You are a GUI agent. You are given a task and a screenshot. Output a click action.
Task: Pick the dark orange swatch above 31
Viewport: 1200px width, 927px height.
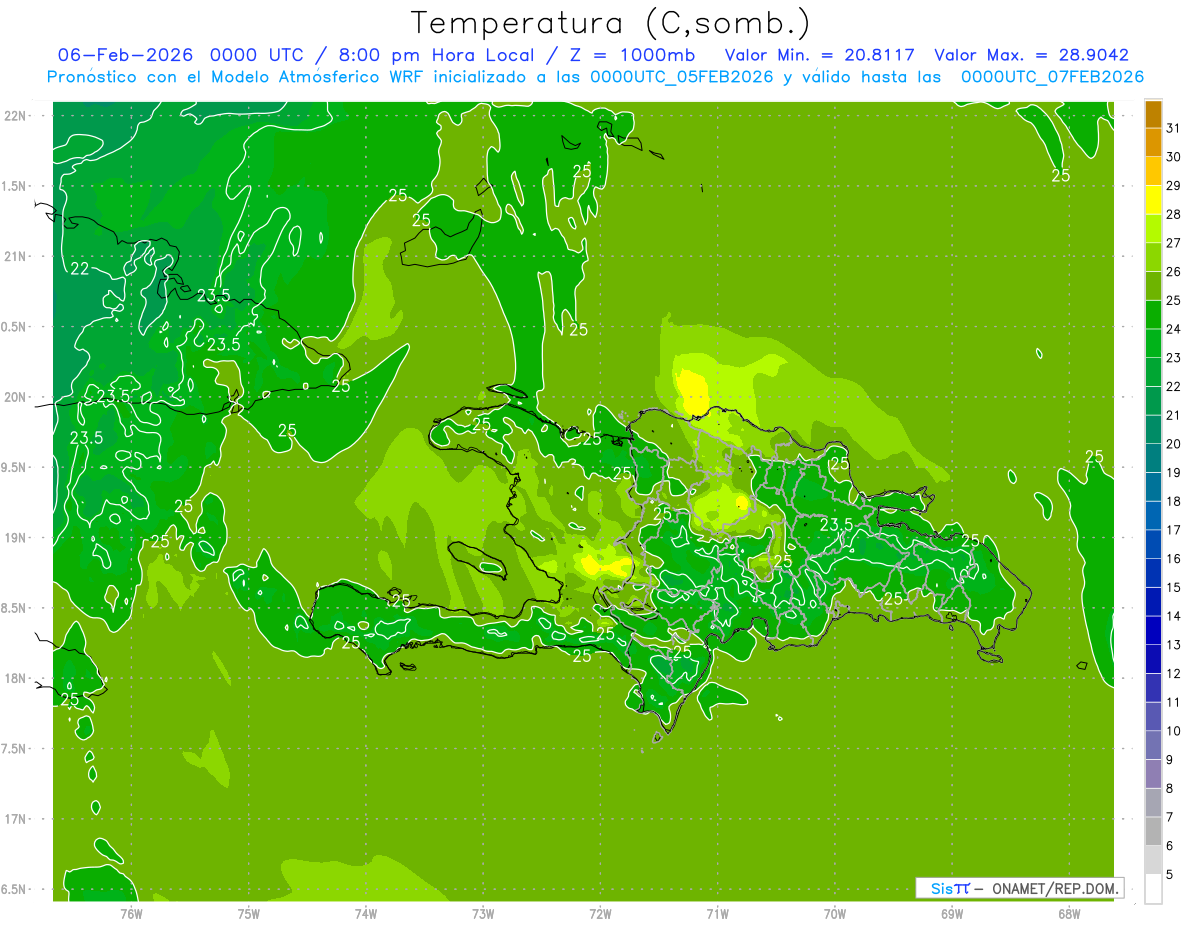coord(1153,113)
